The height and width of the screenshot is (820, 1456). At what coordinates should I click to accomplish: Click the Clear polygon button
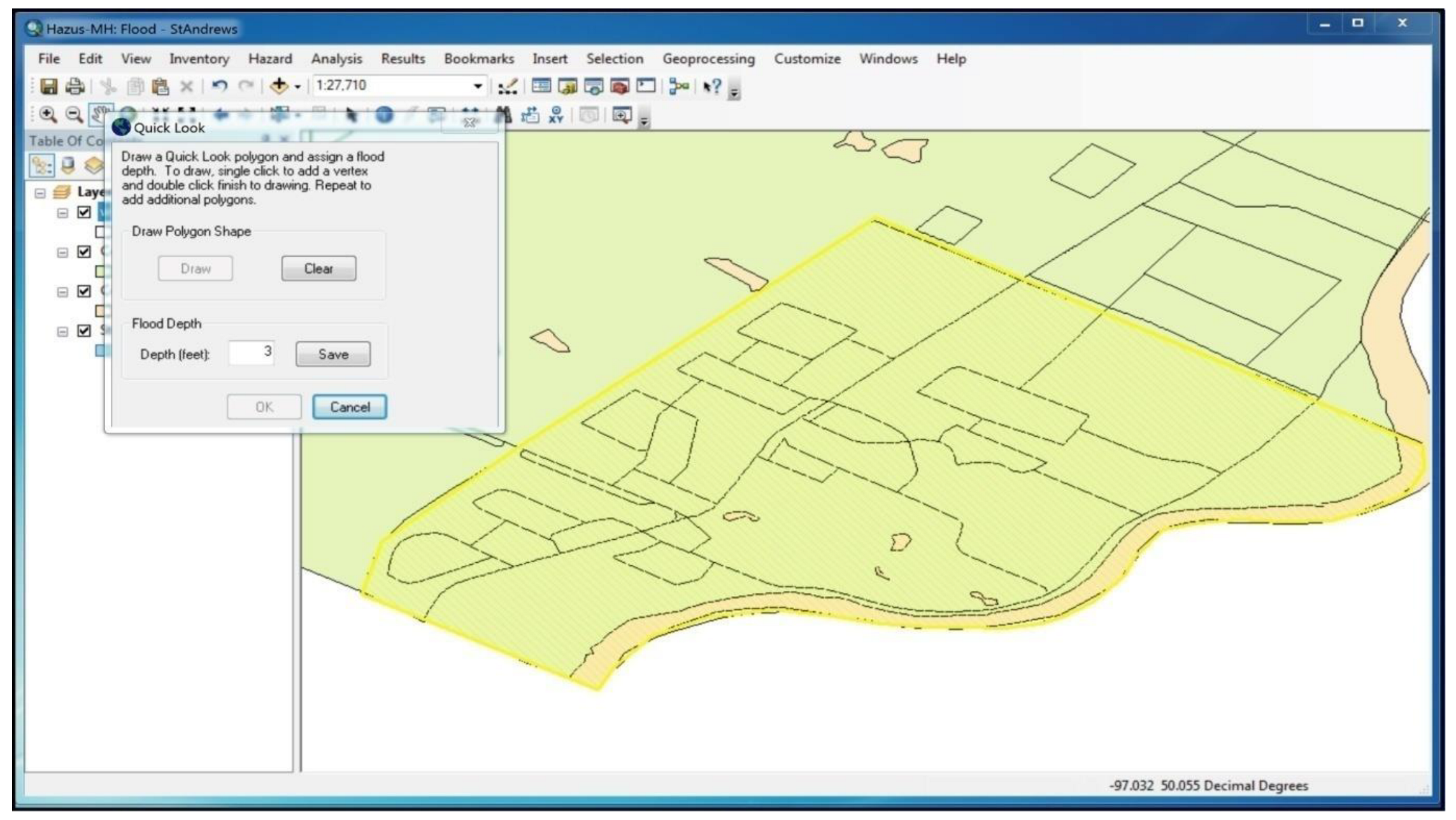point(318,269)
